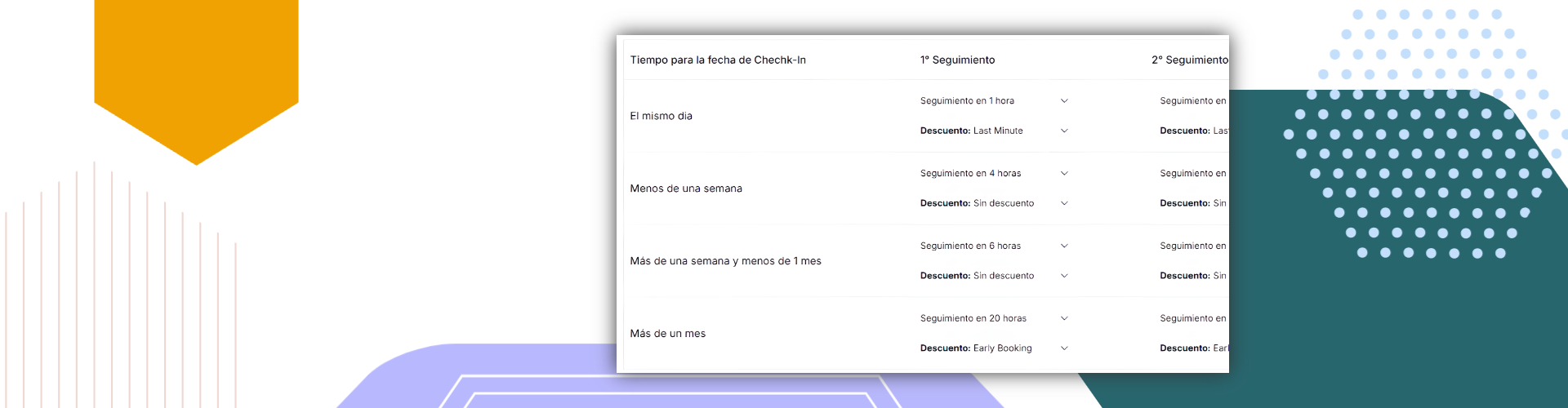This screenshot has height=408, width=1568.
Task: Click the "1º Seguimiento" column header
Action: tap(957, 60)
